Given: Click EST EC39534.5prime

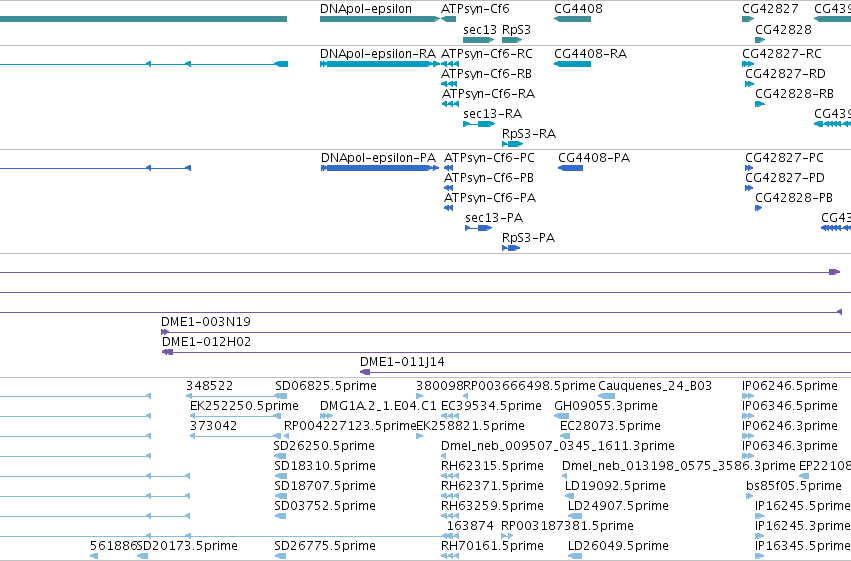Looking at the screenshot, I should [491, 406].
